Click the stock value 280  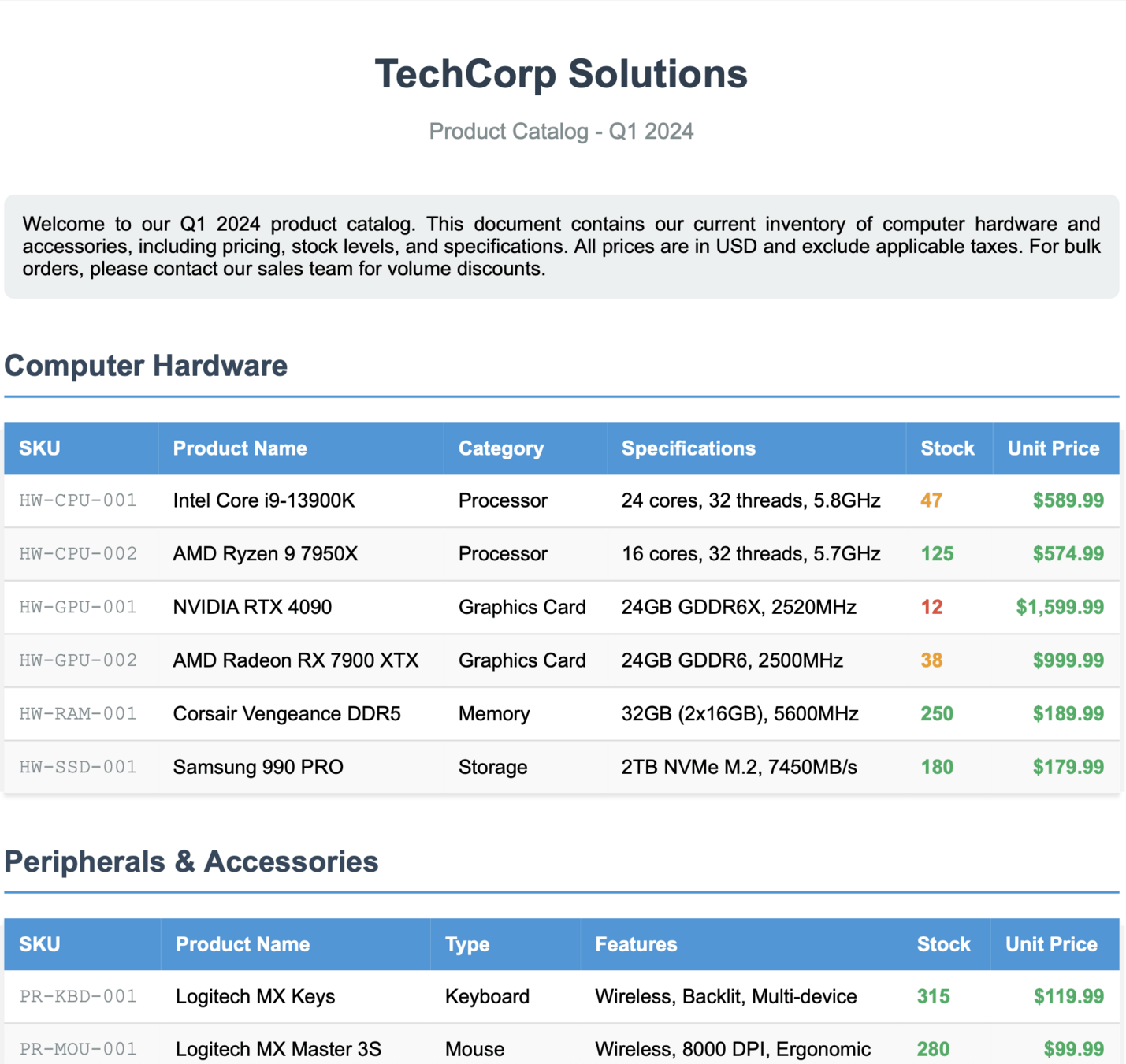coord(933,1049)
